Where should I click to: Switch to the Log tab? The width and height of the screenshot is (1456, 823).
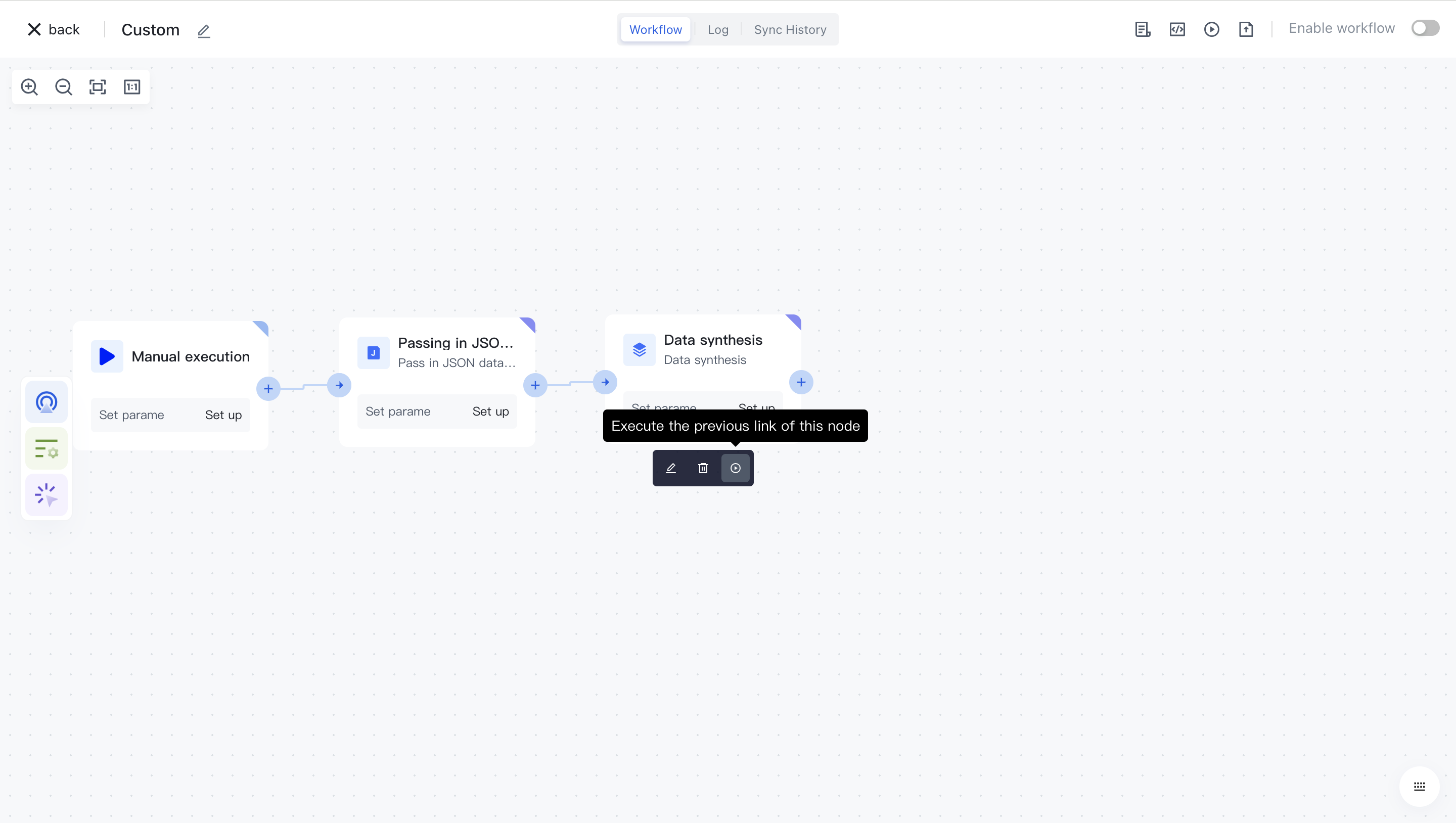click(x=718, y=29)
